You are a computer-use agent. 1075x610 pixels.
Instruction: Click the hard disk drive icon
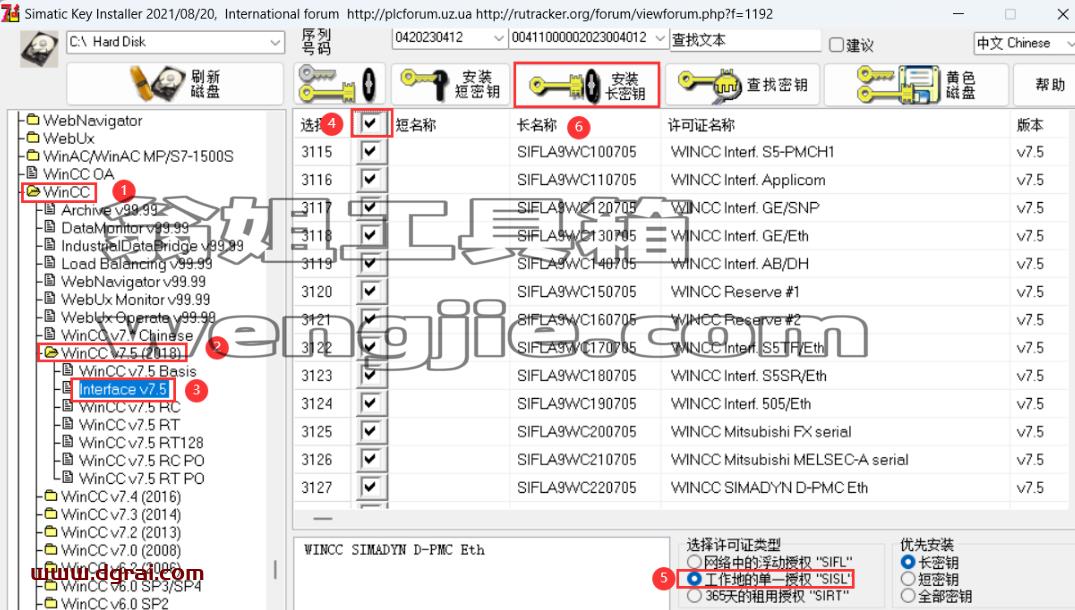pos(39,49)
